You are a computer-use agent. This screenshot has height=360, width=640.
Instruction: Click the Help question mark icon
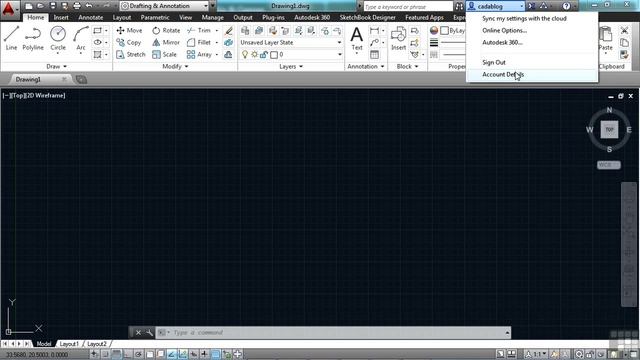point(566,6)
